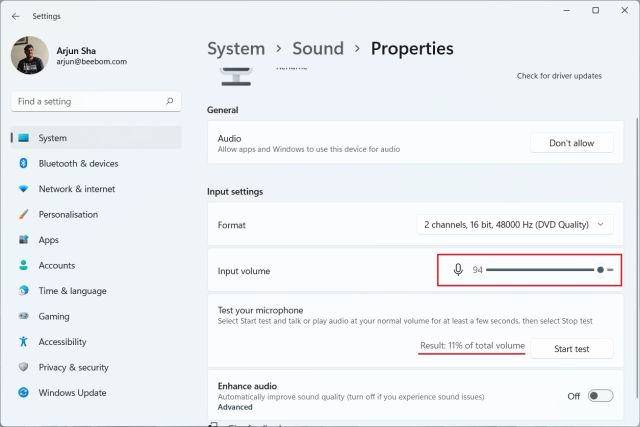Click the Input volume slider handle

[x=600, y=270]
